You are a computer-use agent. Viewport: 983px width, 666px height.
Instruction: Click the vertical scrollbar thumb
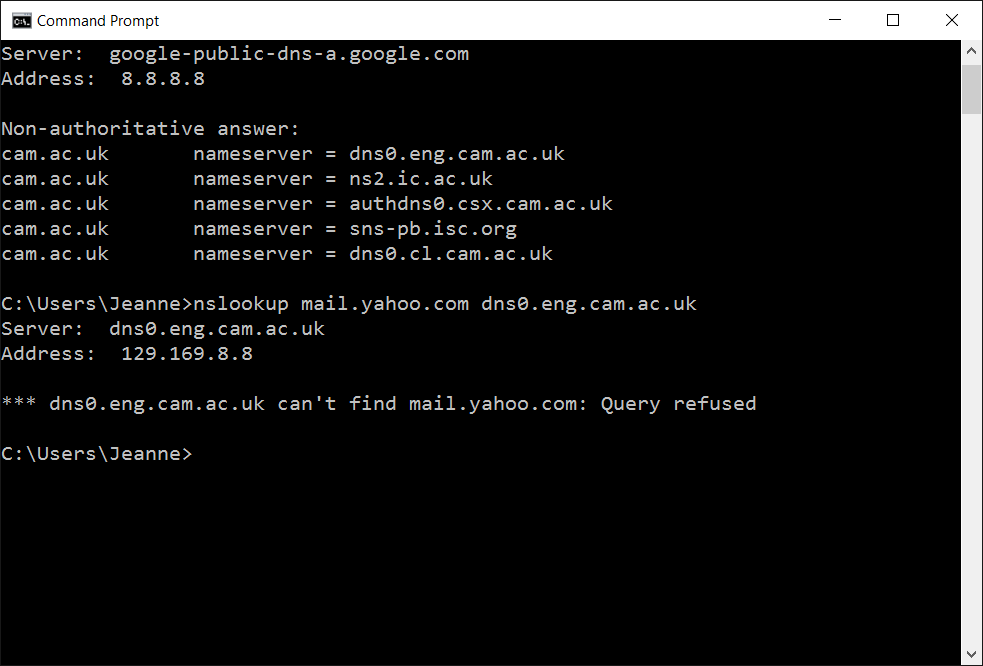click(x=972, y=90)
